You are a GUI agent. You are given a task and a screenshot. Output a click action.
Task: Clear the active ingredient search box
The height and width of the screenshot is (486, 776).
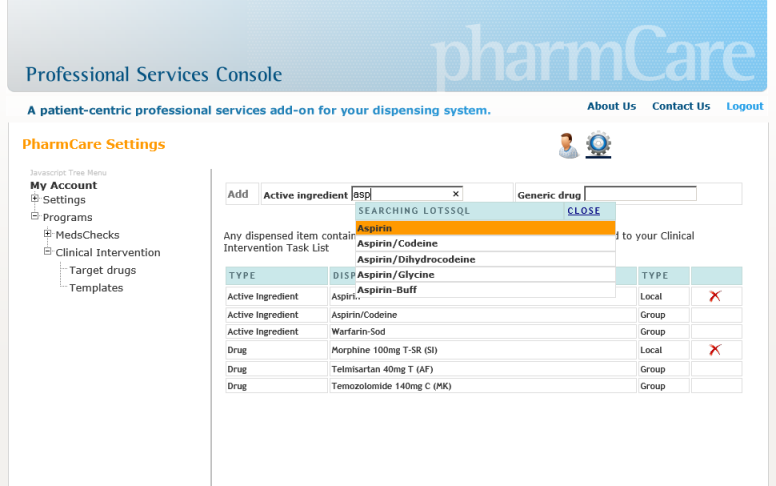(455, 194)
